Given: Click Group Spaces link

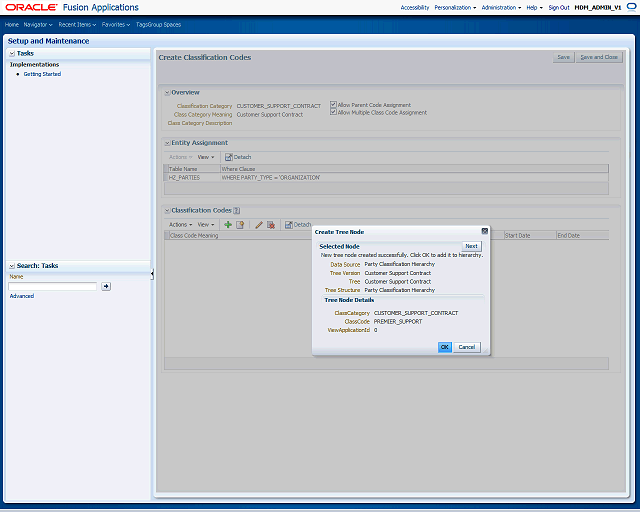Looking at the screenshot, I should (x=164, y=24).
